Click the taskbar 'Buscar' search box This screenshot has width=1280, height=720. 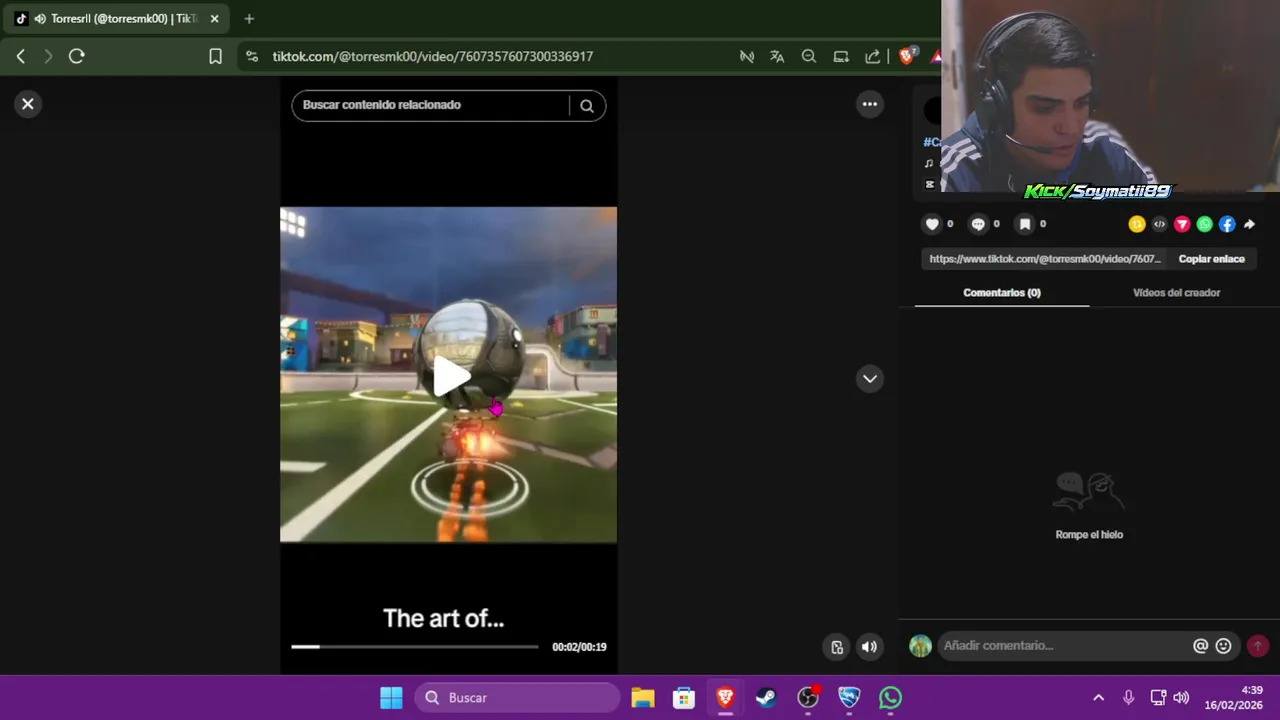click(x=518, y=698)
